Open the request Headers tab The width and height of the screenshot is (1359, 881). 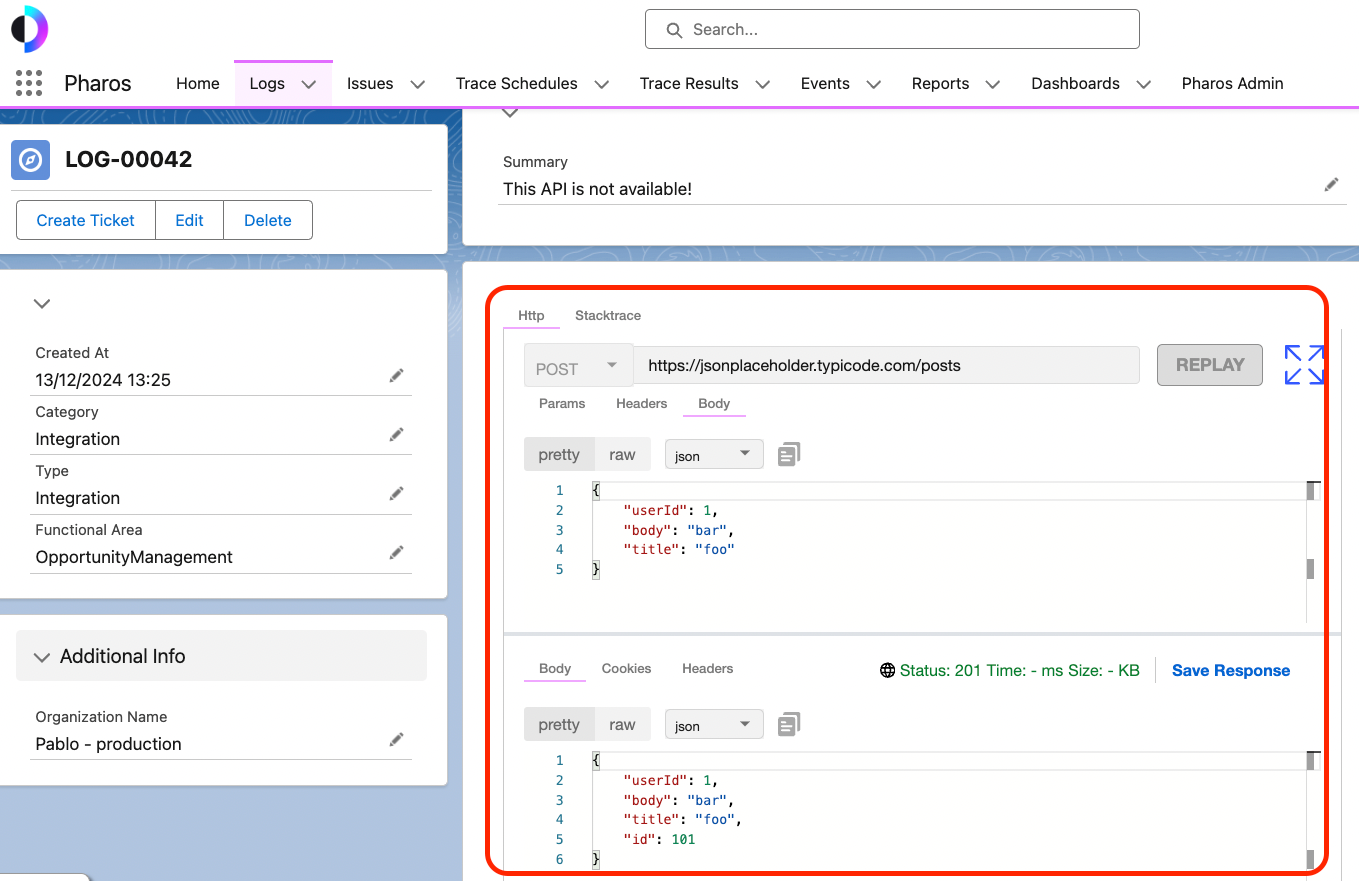pos(641,403)
